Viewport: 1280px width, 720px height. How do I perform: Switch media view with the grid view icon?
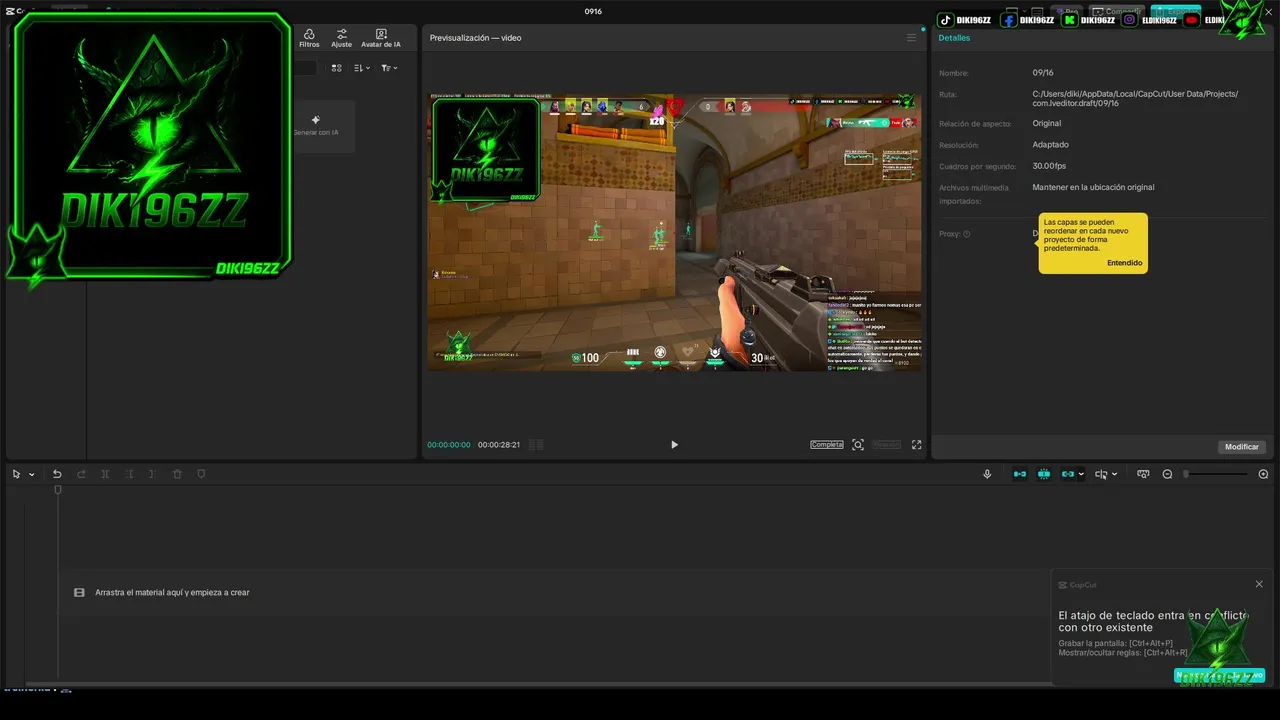coord(336,68)
